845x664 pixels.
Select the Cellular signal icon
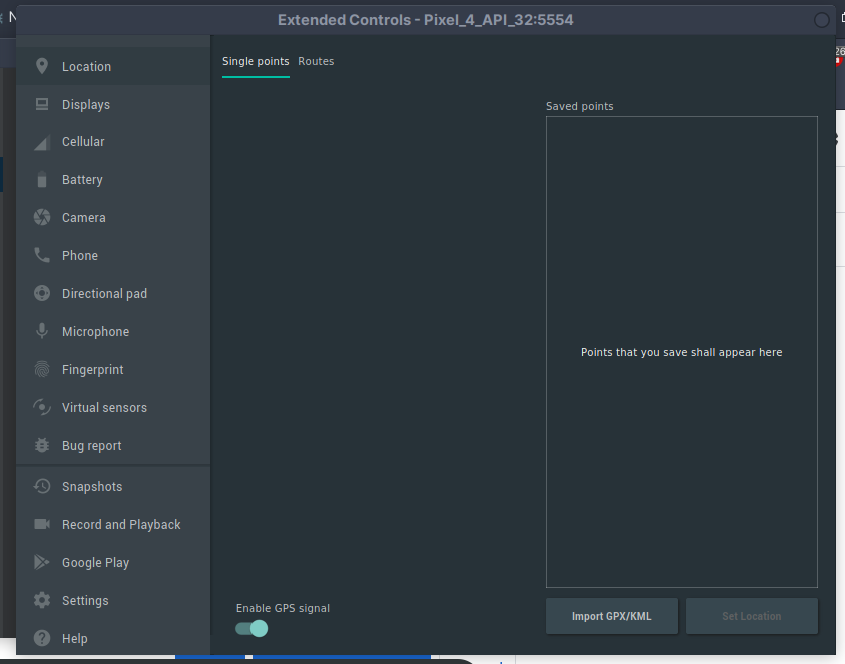point(42,142)
